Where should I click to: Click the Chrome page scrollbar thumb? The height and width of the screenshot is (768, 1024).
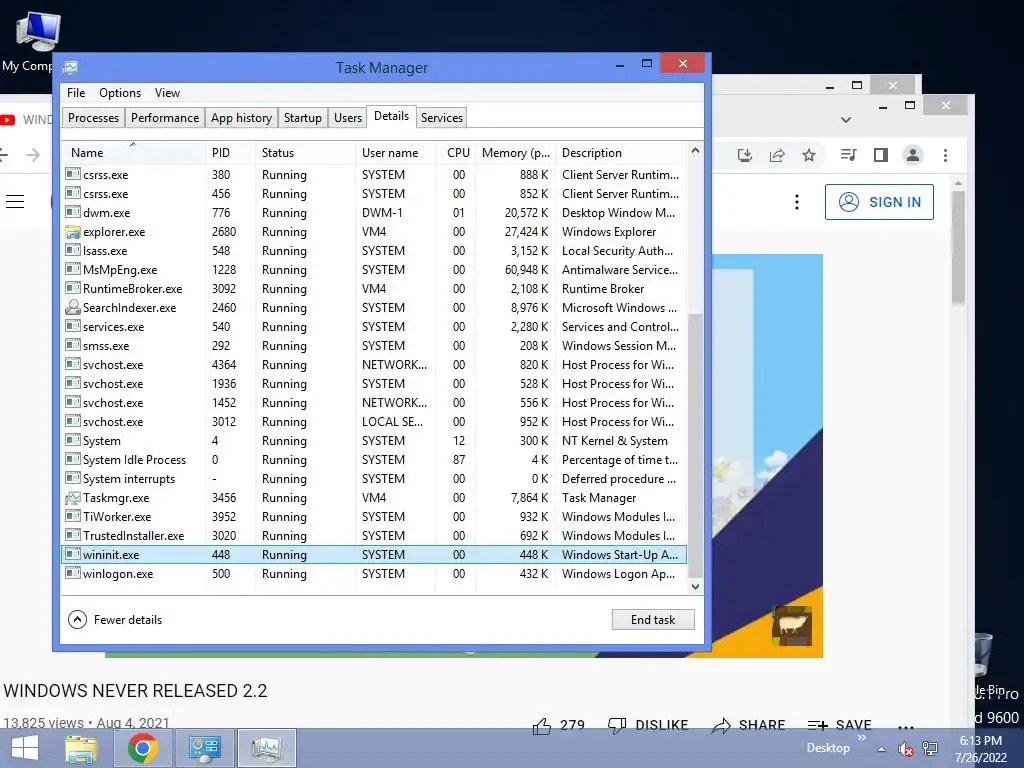click(958, 247)
